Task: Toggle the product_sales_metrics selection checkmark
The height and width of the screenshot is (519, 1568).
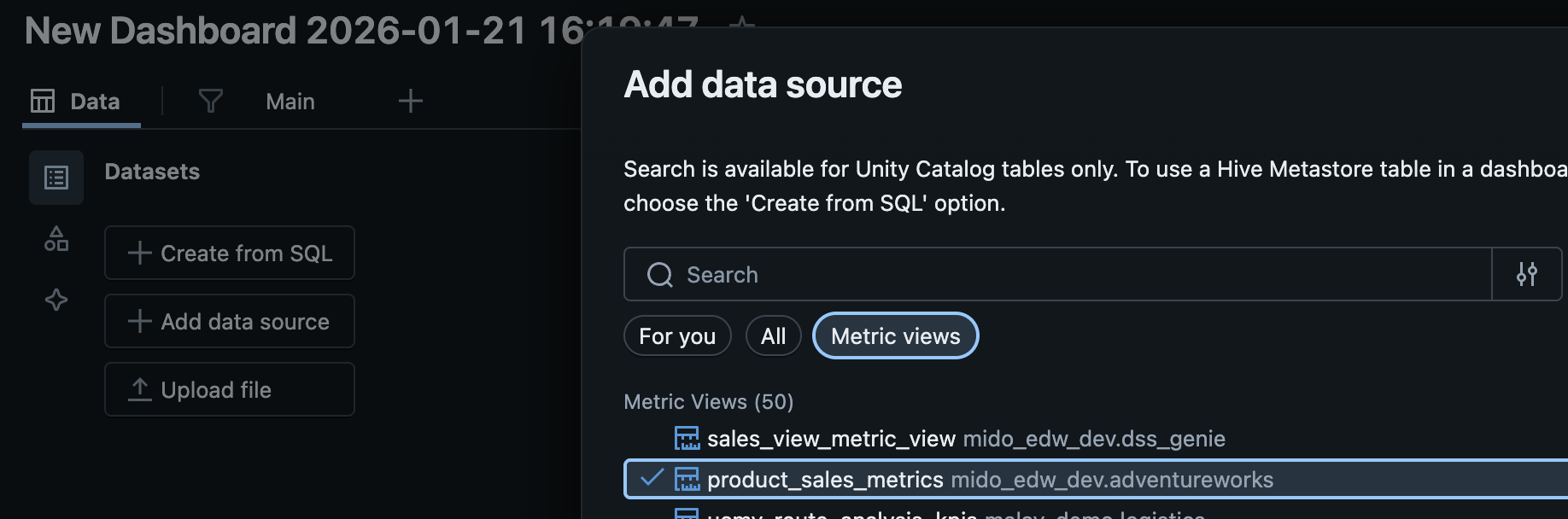Action: point(652,479)
